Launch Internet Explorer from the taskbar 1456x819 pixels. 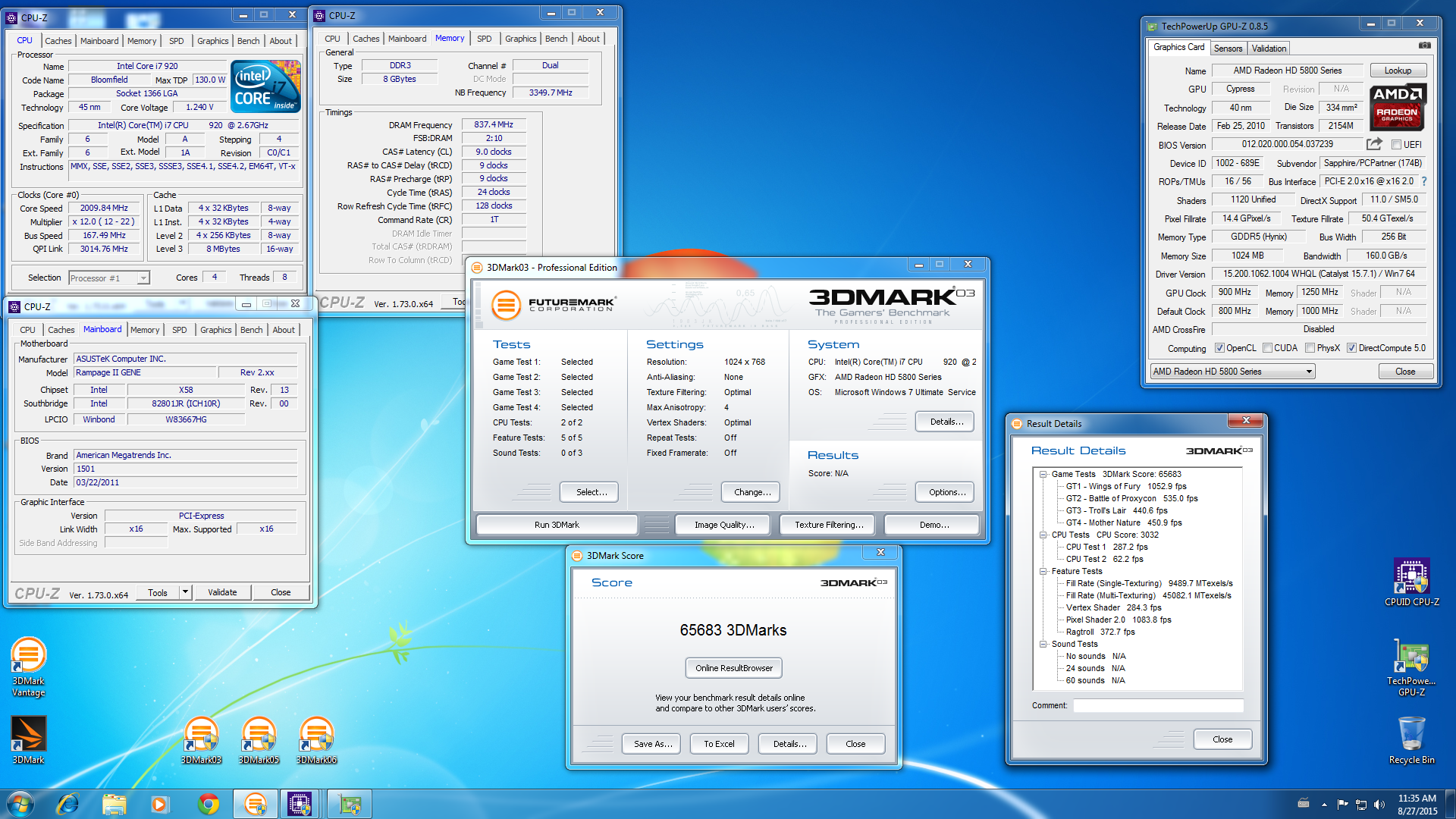pos(68,804)
